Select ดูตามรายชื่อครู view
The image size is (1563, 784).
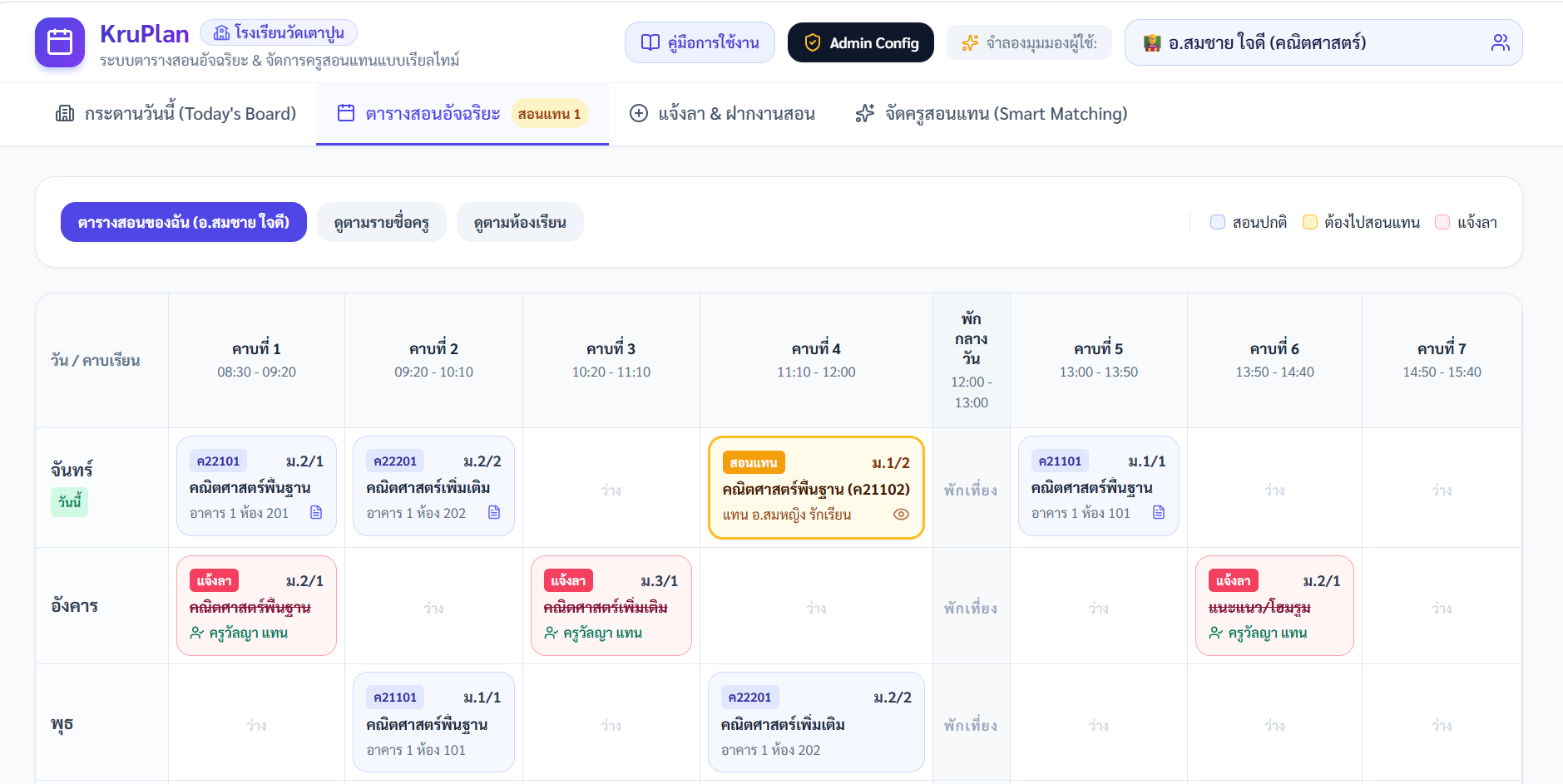[382, 222]
